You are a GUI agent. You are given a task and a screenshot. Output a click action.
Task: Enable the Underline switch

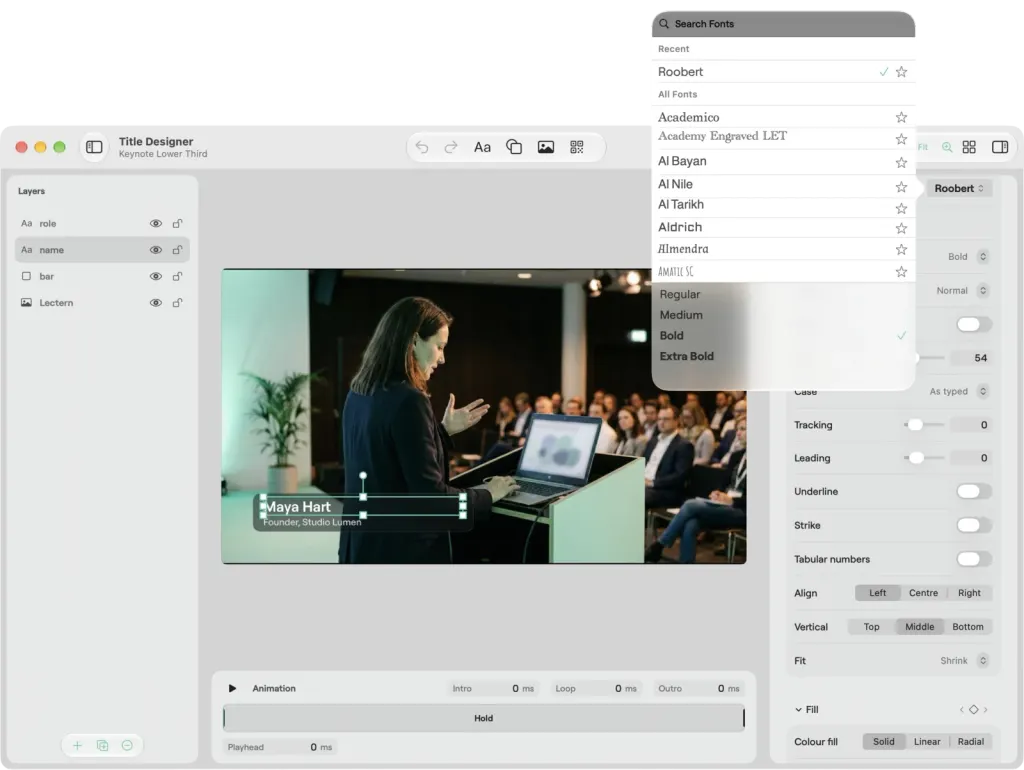click(974, 491)
